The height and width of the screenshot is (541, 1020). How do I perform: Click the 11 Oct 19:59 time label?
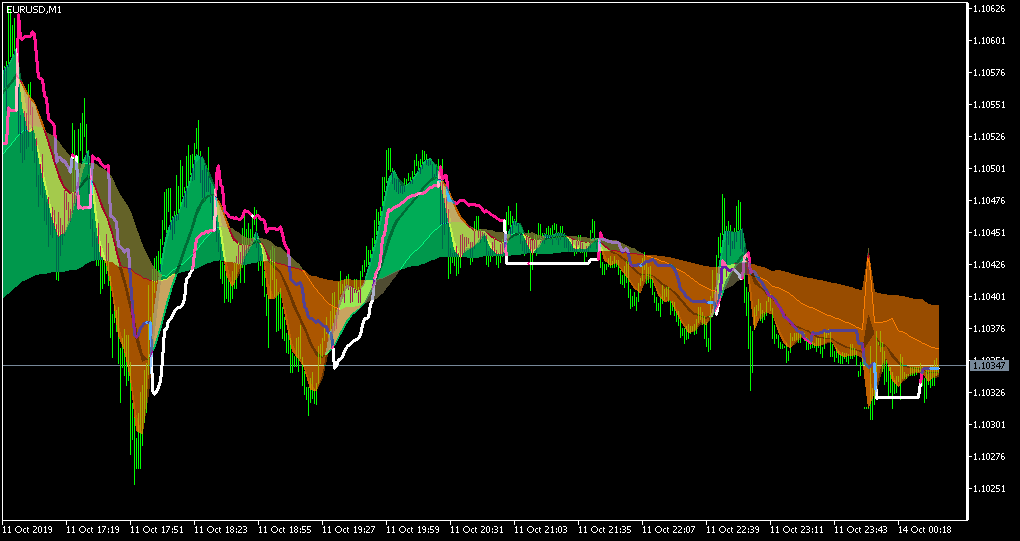tap(412, 529)
